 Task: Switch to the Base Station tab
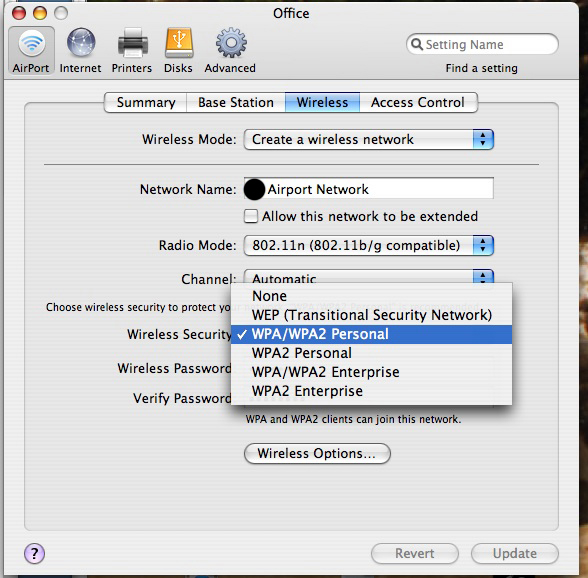tap(236, 102)
